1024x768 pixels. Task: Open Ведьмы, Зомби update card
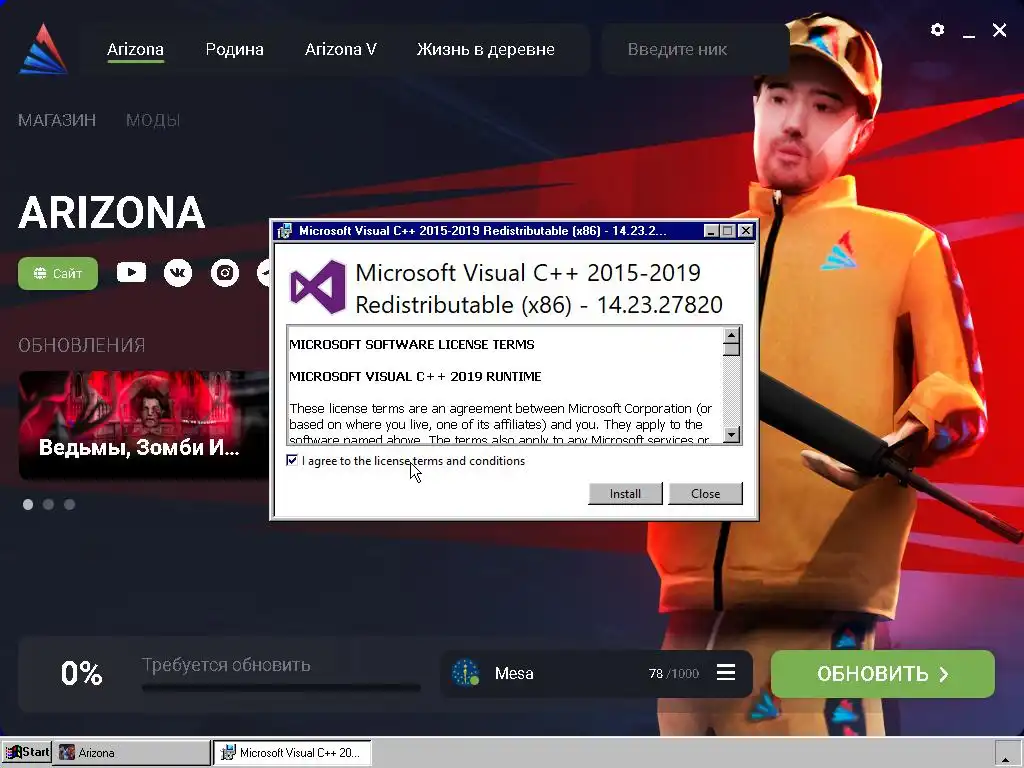click(144, 425)
